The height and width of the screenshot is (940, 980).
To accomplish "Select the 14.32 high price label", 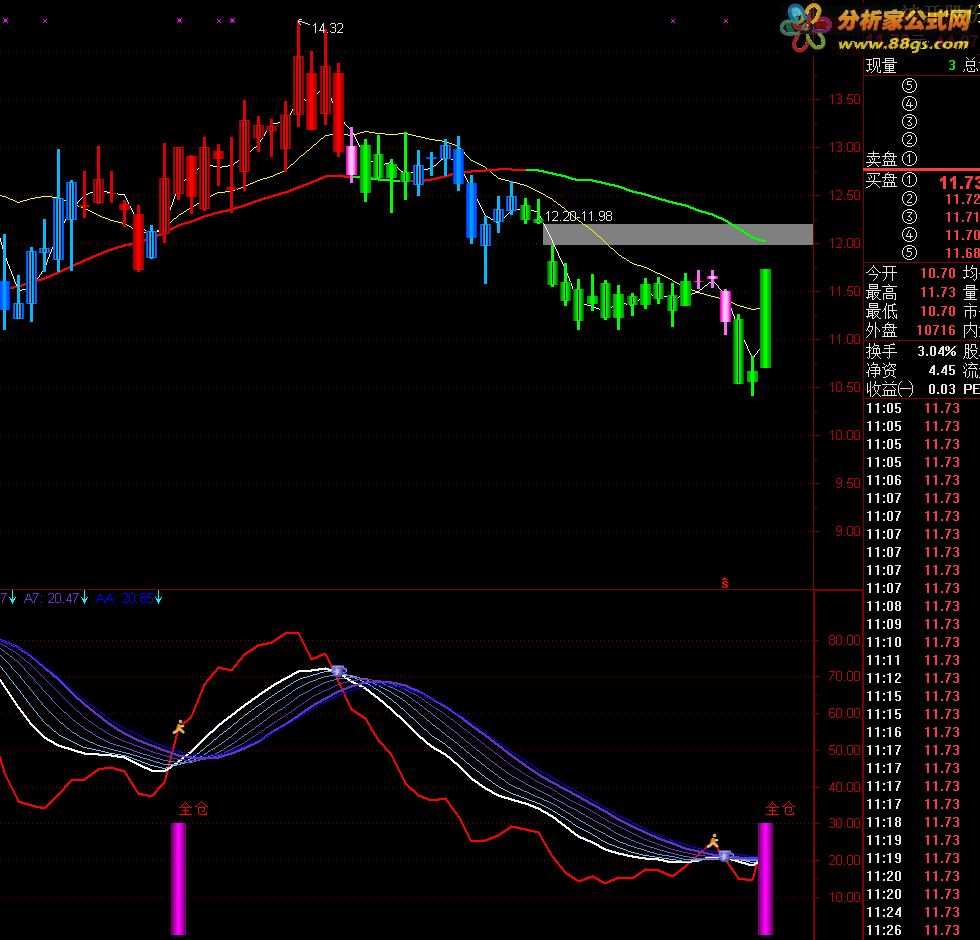I will (x=328, y=28).
